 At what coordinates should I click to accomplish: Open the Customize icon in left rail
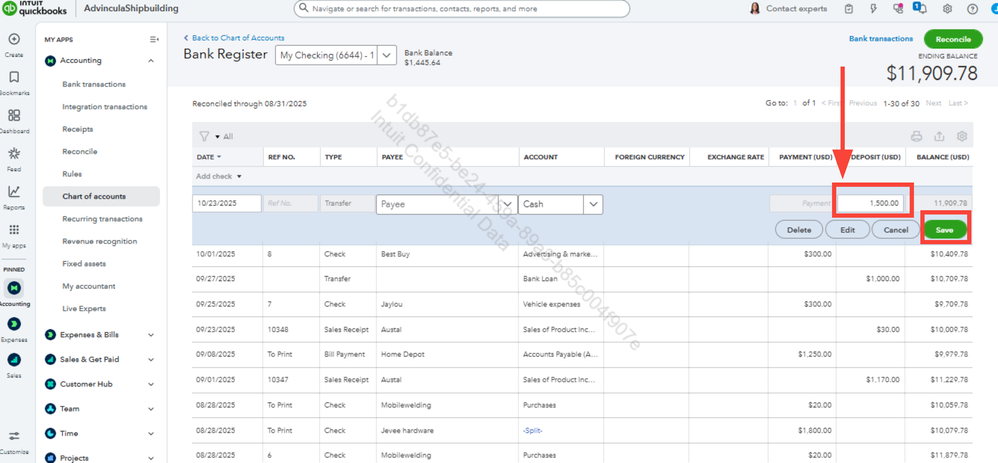14,436
